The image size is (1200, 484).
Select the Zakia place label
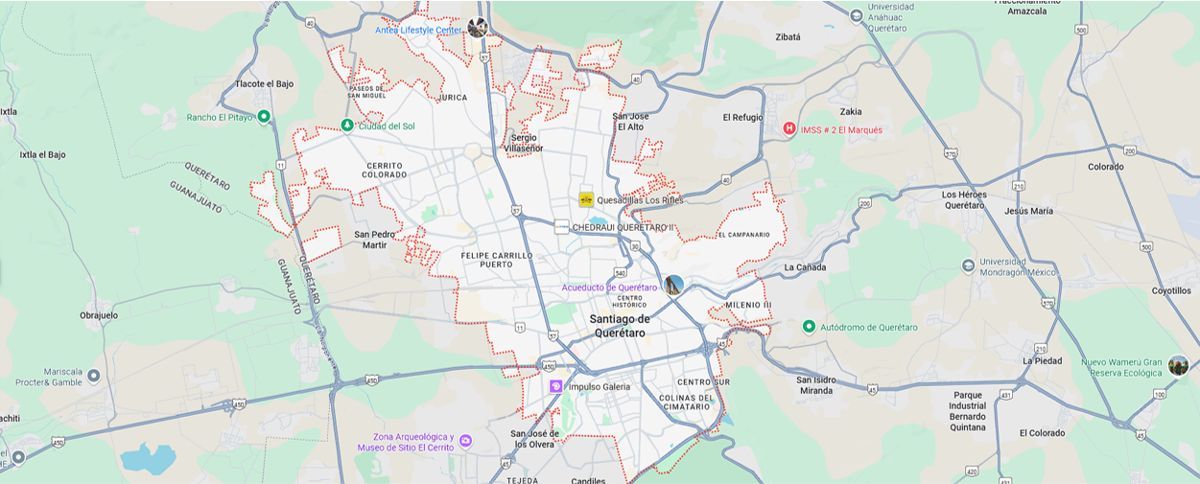click(x=852, y=112)
